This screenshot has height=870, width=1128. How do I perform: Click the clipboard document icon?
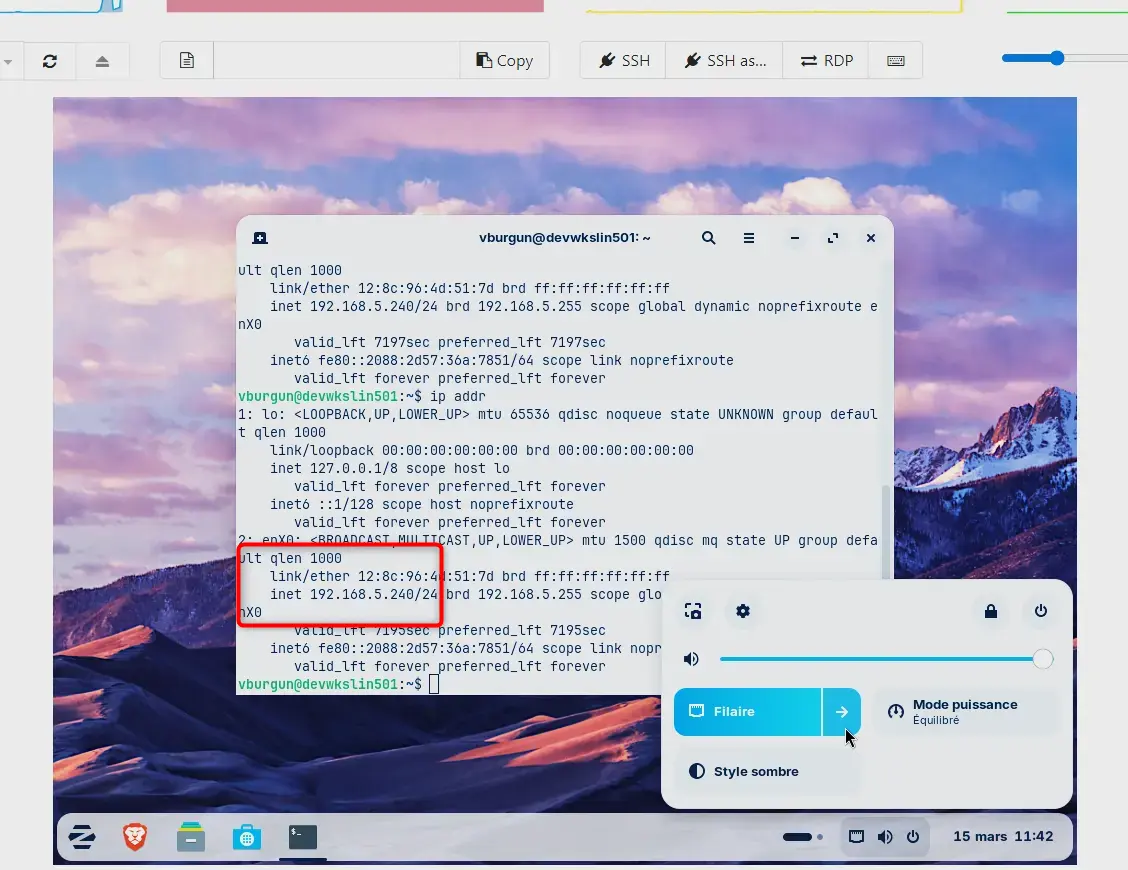[x=187, y=61]
